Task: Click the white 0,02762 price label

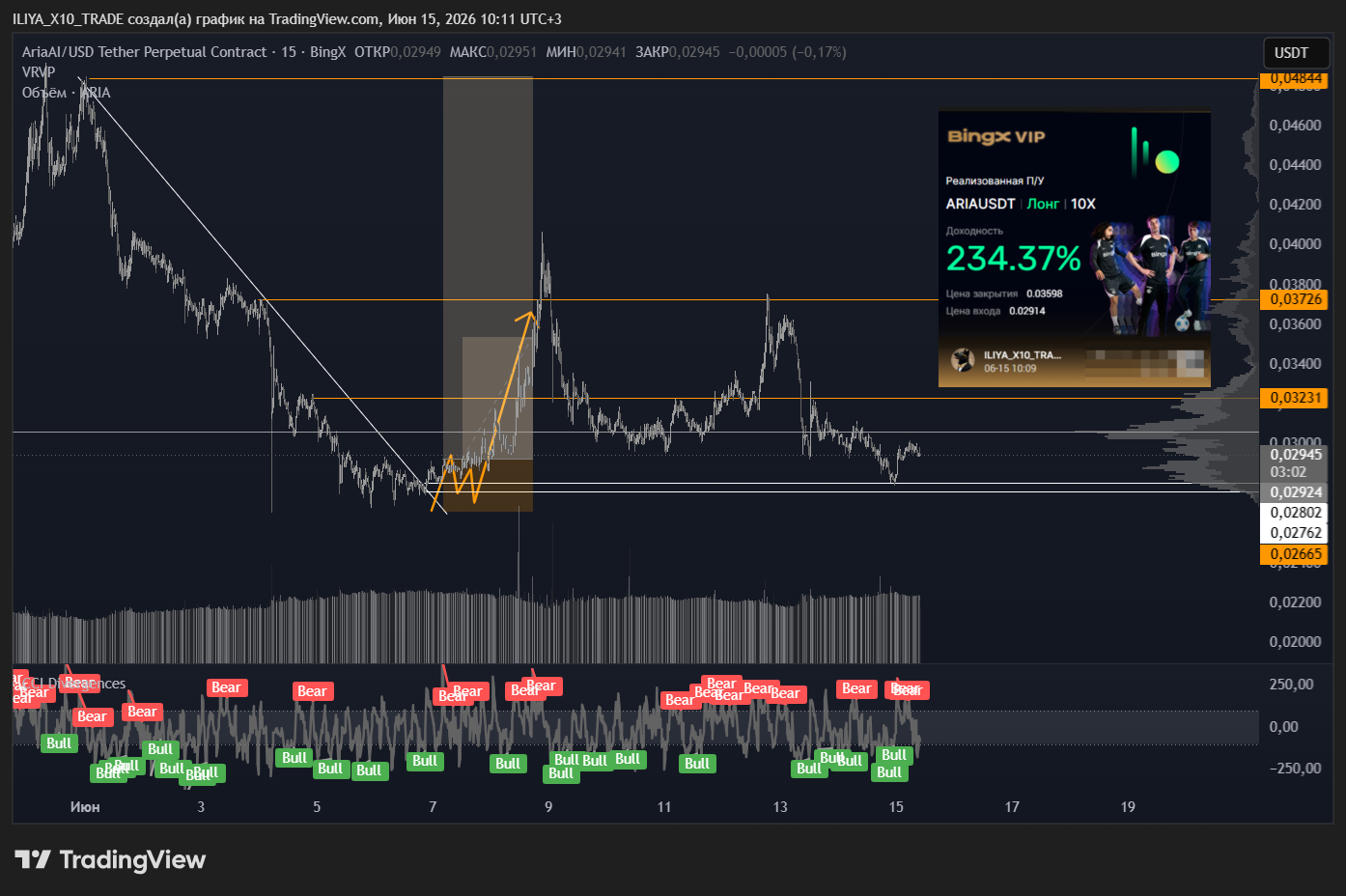Action: tap(1295, 533)
